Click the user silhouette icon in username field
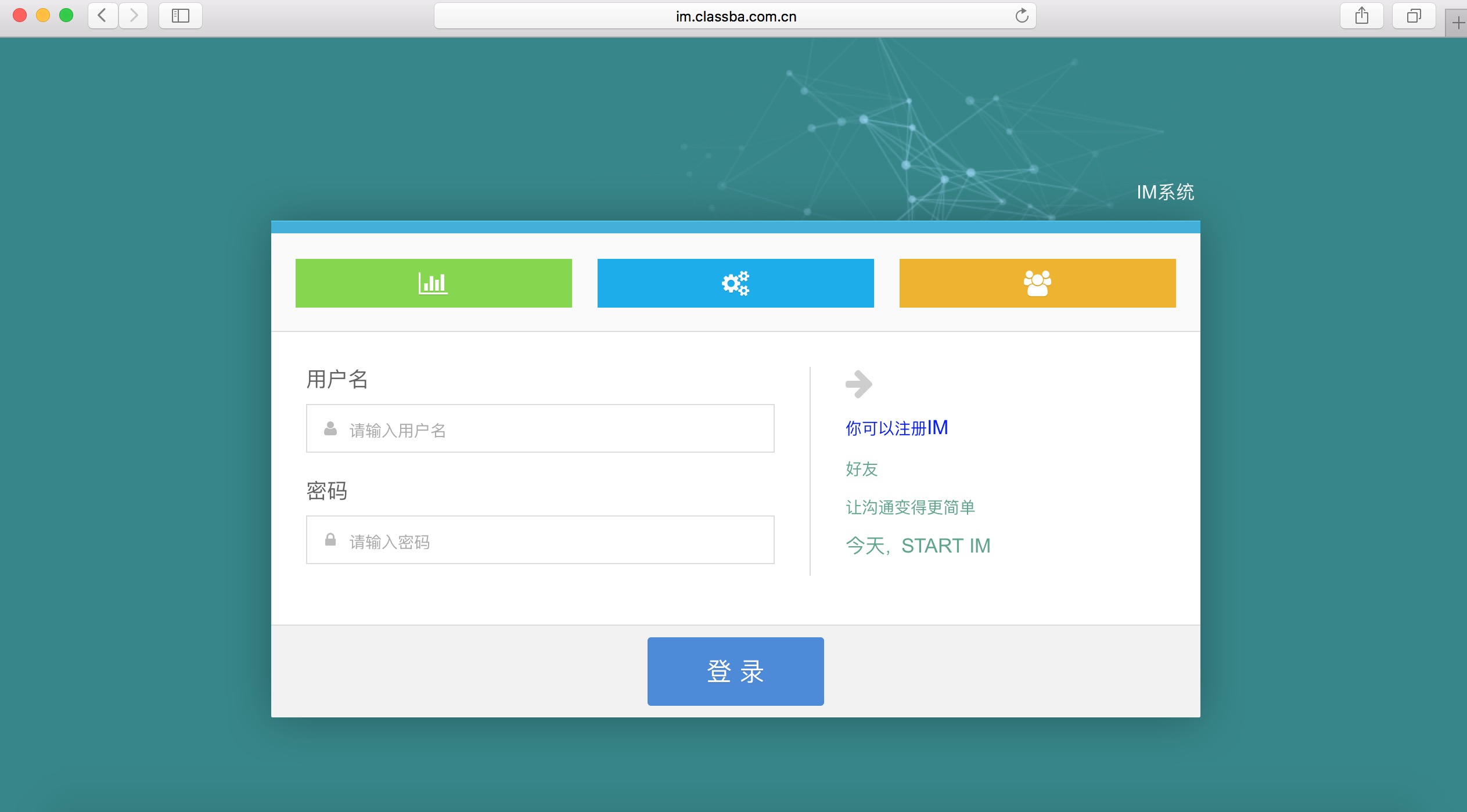This screenshot has width=1467, height=812. 330,429
